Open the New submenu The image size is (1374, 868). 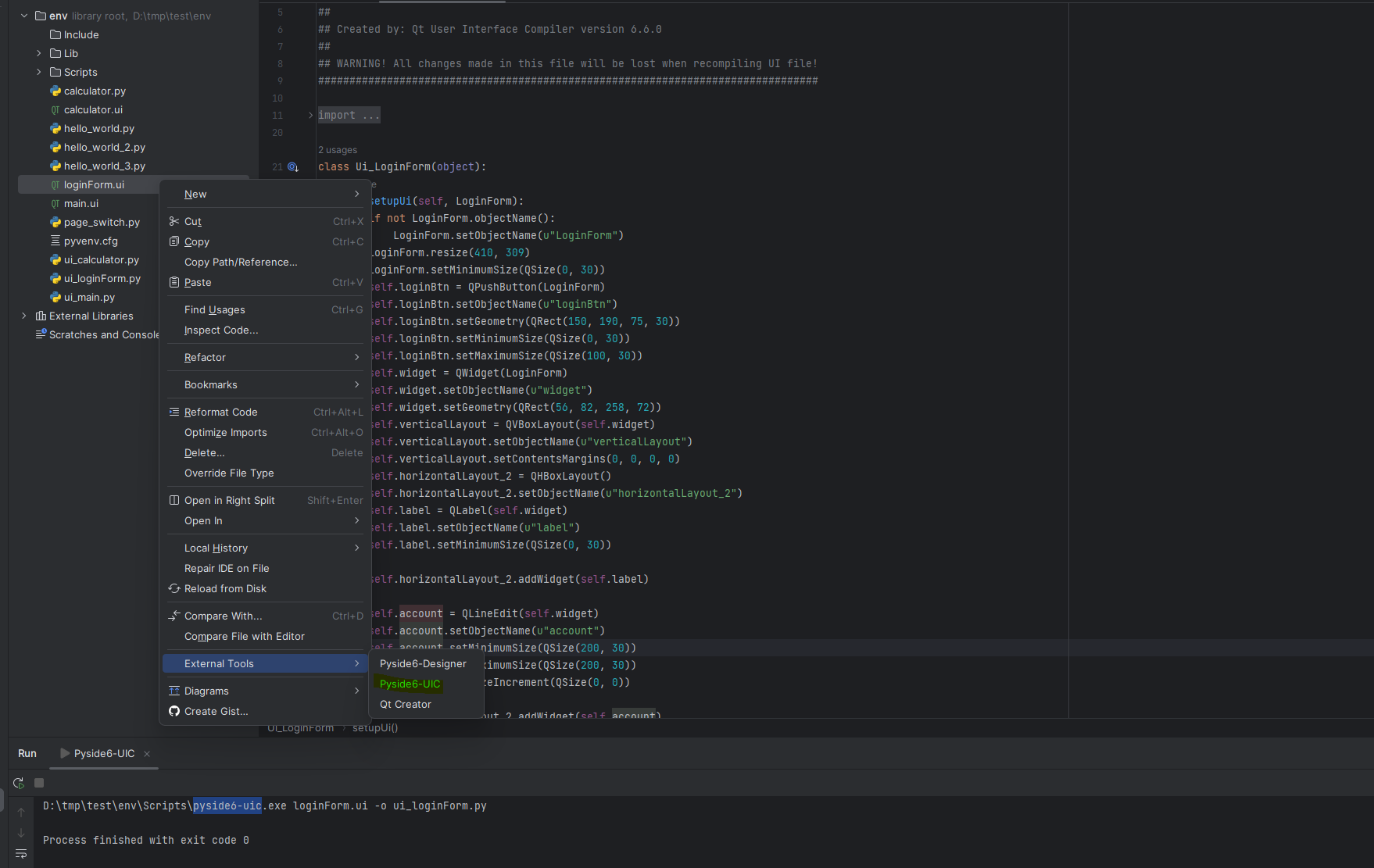pyautogui.click(x=266, y=194)
